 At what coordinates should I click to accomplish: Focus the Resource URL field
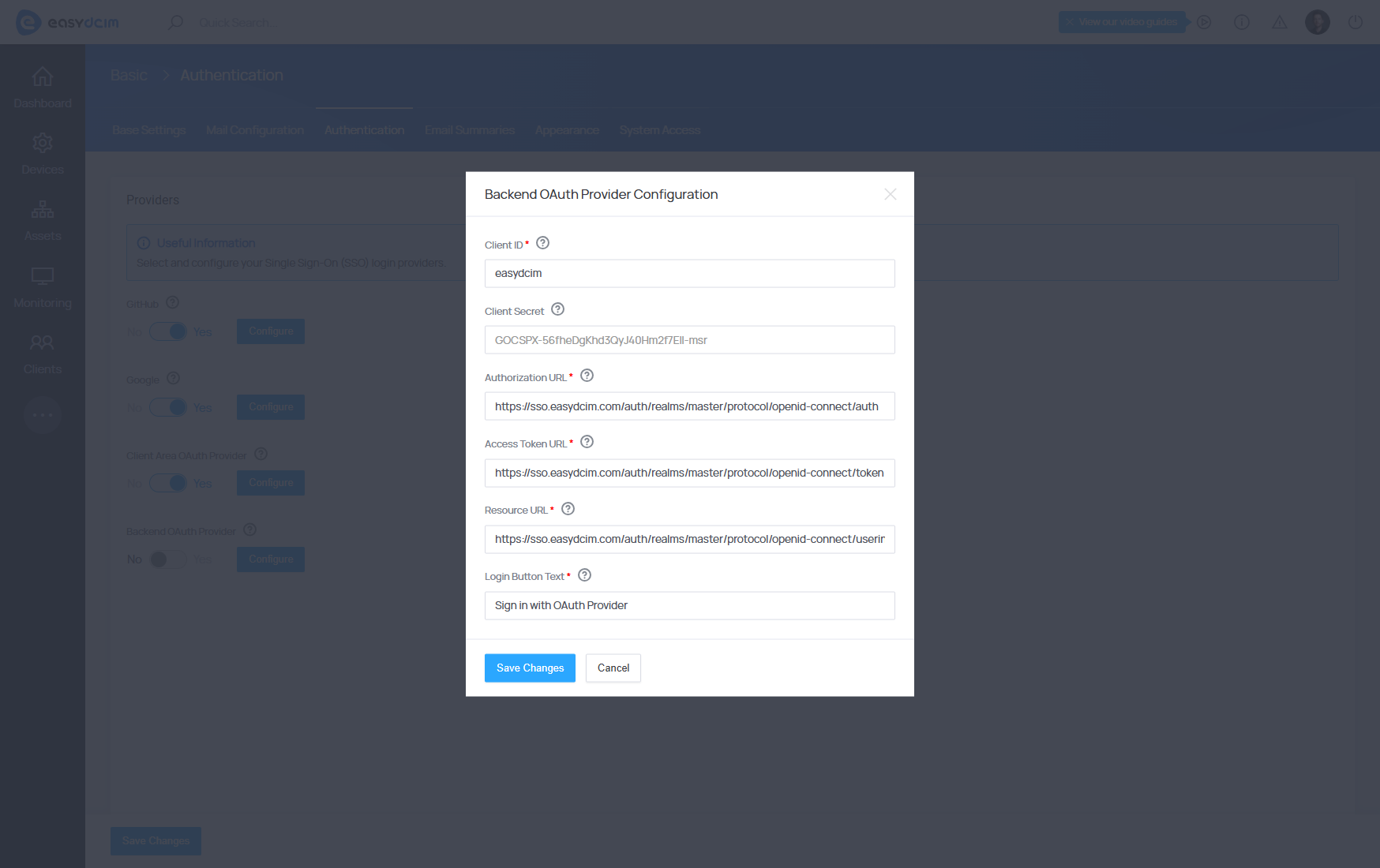(689, 540)
